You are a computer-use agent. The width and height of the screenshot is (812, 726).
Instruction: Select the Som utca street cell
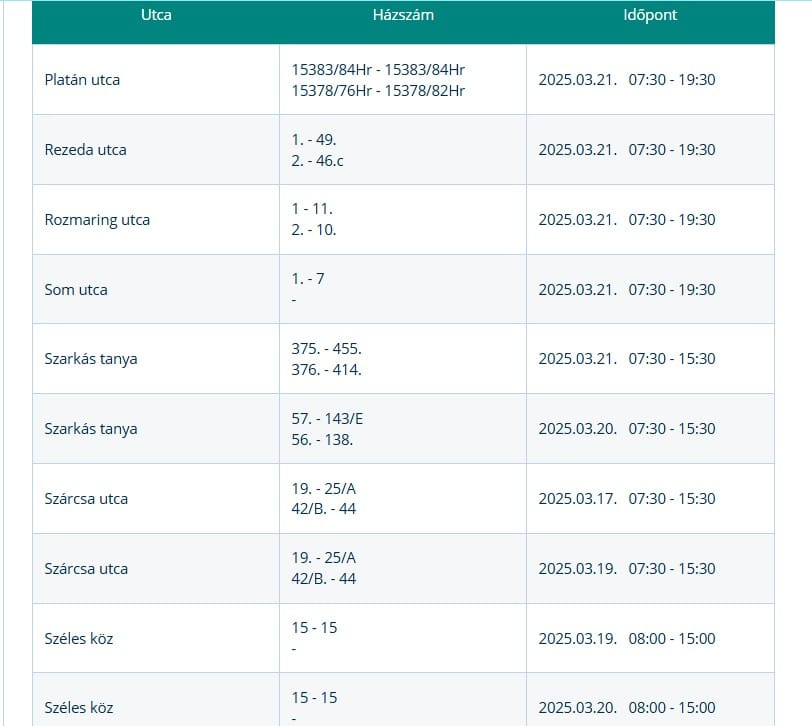click(76, 290)
